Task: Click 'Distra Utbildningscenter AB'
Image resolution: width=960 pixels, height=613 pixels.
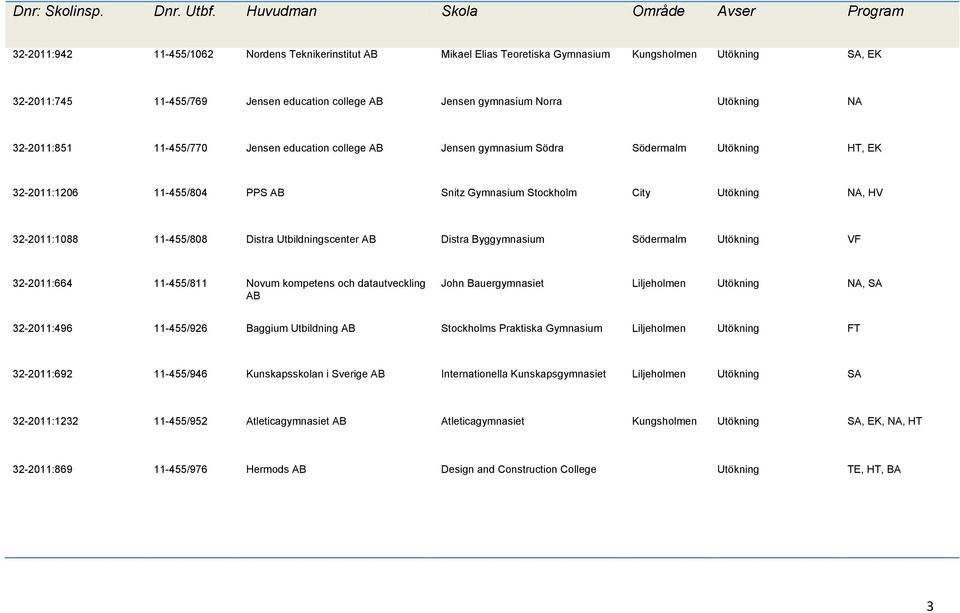Action: point(311,239)
